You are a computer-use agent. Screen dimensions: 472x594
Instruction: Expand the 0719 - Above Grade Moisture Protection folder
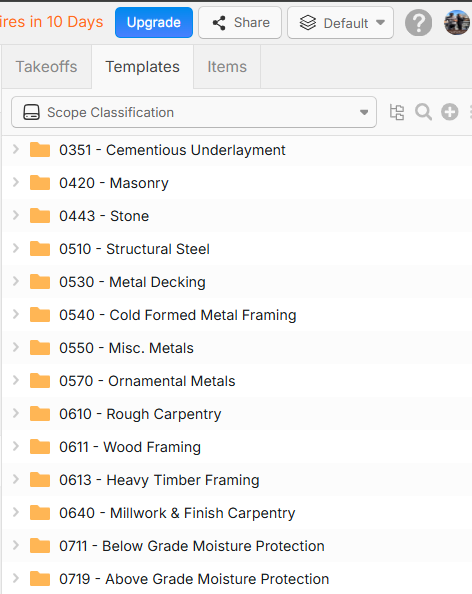(x=16, y=578)
